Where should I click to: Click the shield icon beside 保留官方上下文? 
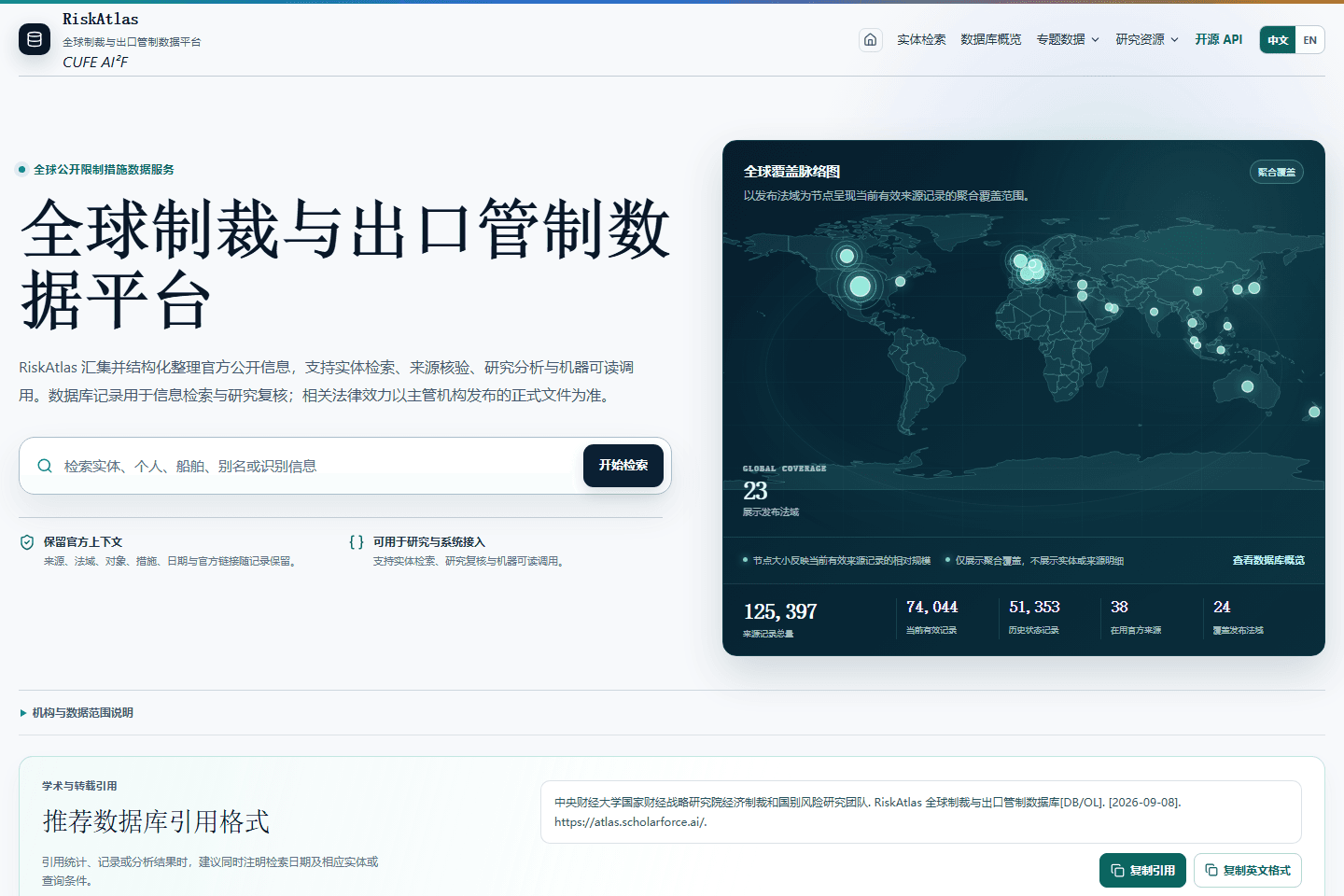[27, 542]
